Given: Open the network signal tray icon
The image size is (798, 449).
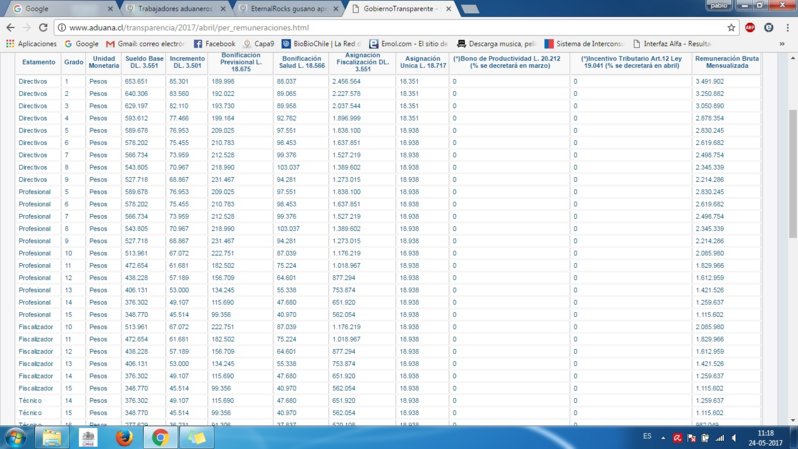Looking at the screenshot, I should click(x=720, y=438).
